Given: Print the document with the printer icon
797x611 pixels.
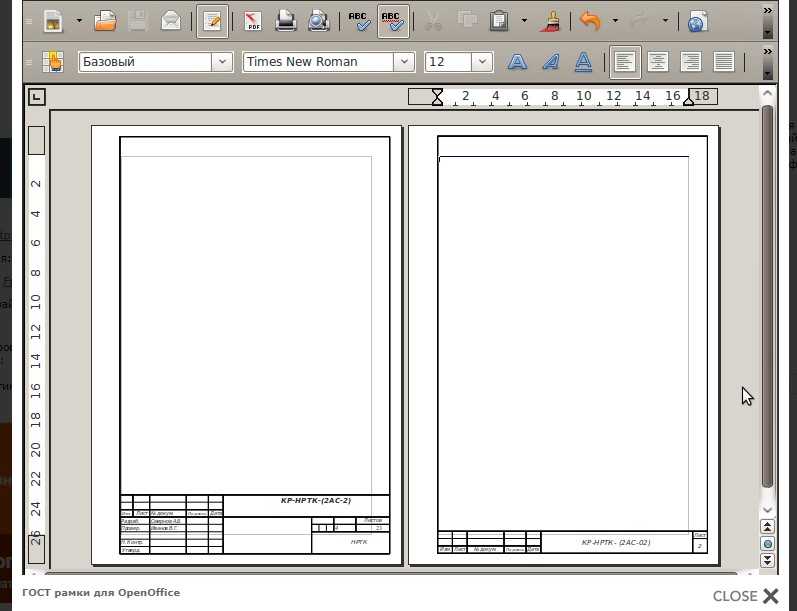Looking at the screenshot, I should [x=286, y=21].
